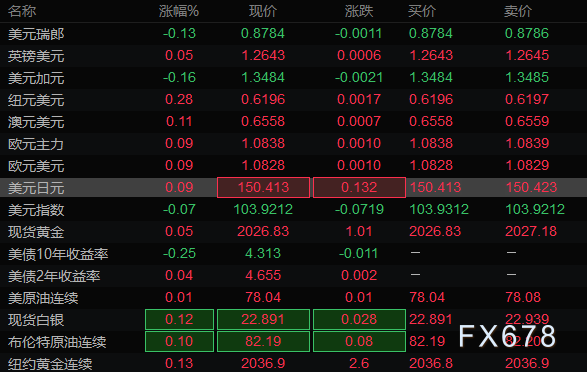Click the 名称 column header
The image size is (587, 372).
click(22, 11)
